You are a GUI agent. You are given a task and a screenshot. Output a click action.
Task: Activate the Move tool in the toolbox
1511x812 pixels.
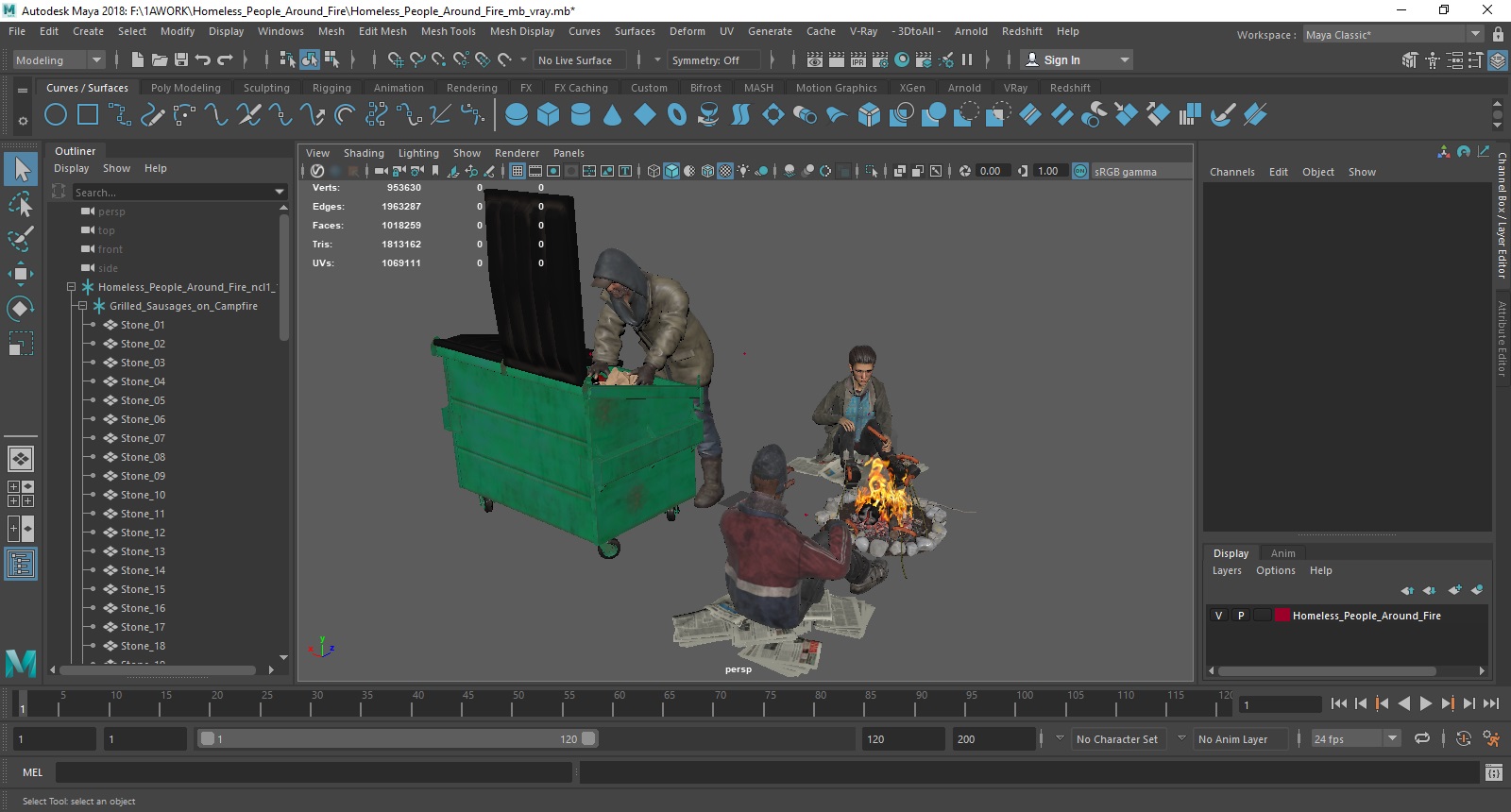pyautogui.click(x=21, y=274)
